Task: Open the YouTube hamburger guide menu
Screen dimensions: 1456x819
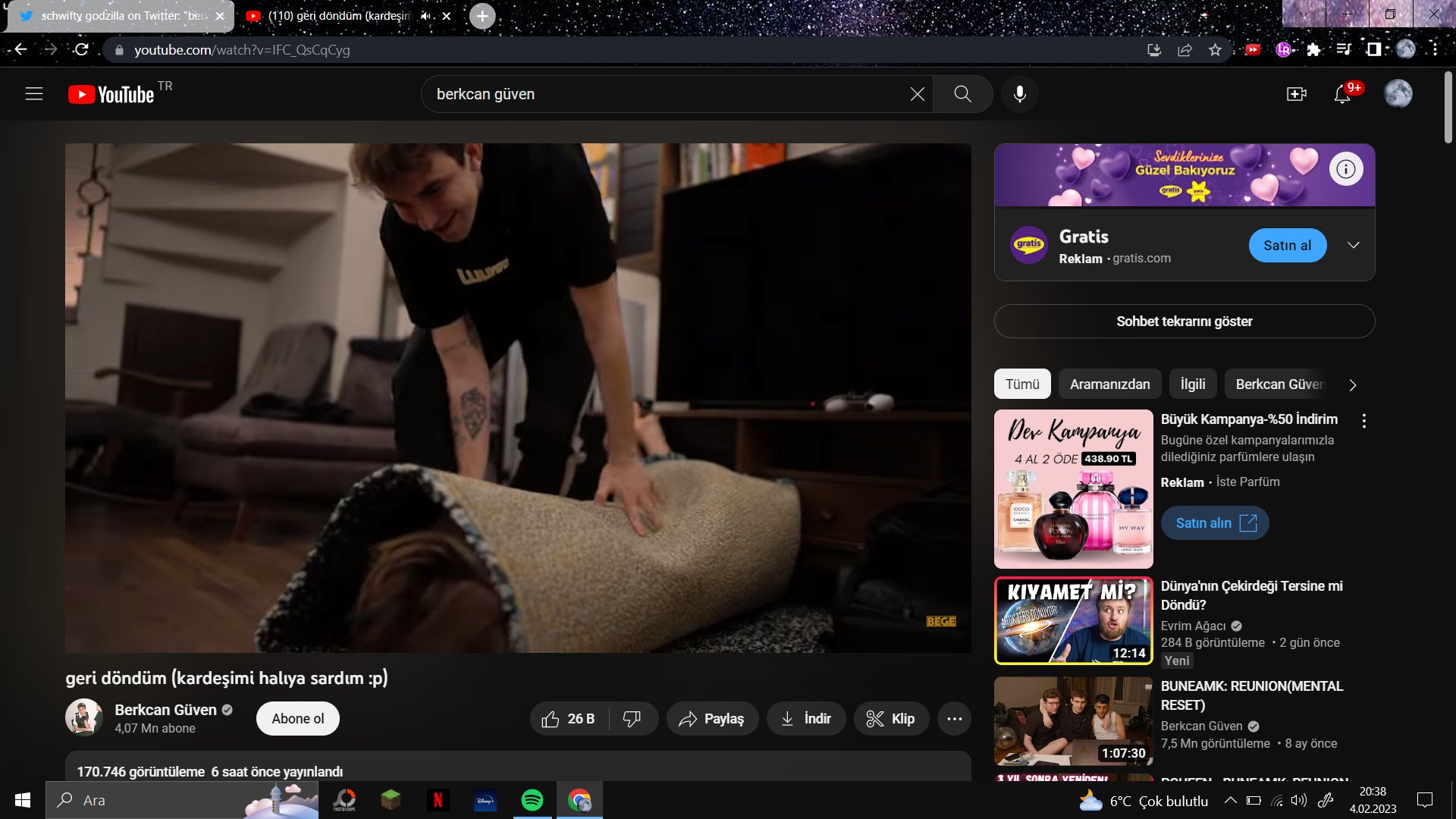Action: point(34,94)
